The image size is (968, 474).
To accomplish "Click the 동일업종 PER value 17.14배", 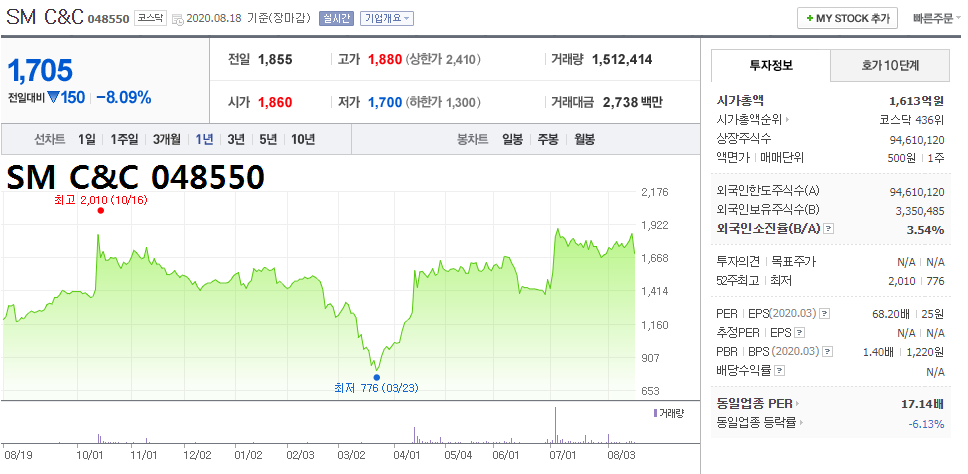I will (922, 404).
